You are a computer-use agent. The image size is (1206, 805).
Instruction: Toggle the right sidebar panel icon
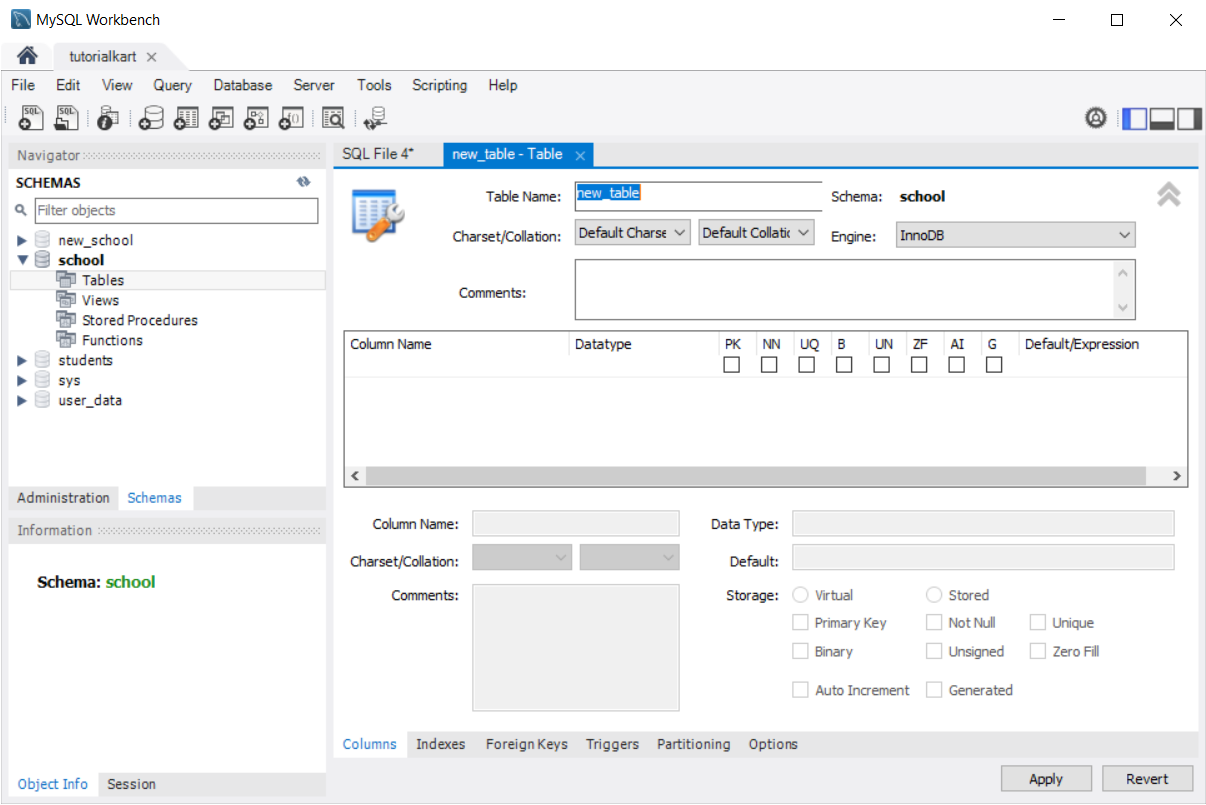tap(1189, 118)
